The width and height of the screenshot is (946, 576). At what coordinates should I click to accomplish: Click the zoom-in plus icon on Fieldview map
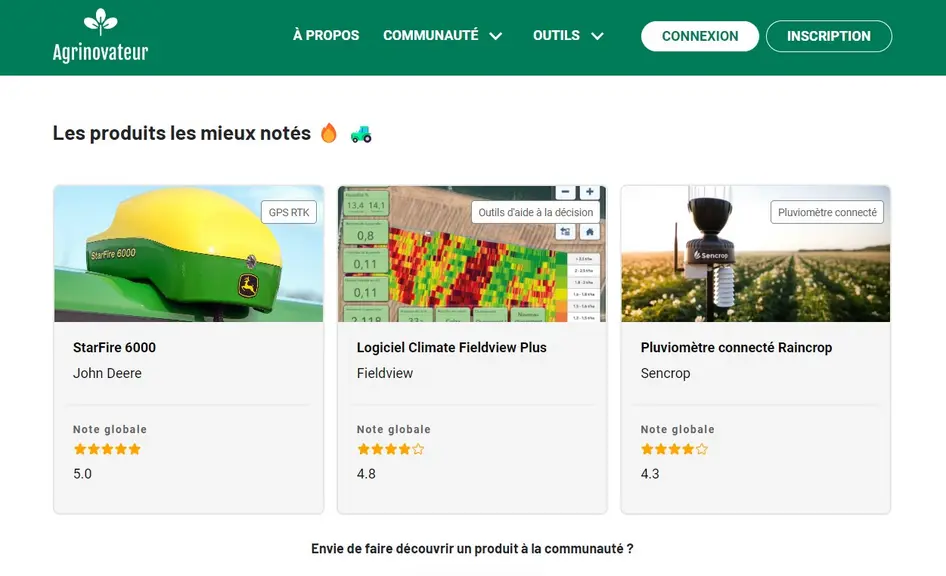point(589,192)
